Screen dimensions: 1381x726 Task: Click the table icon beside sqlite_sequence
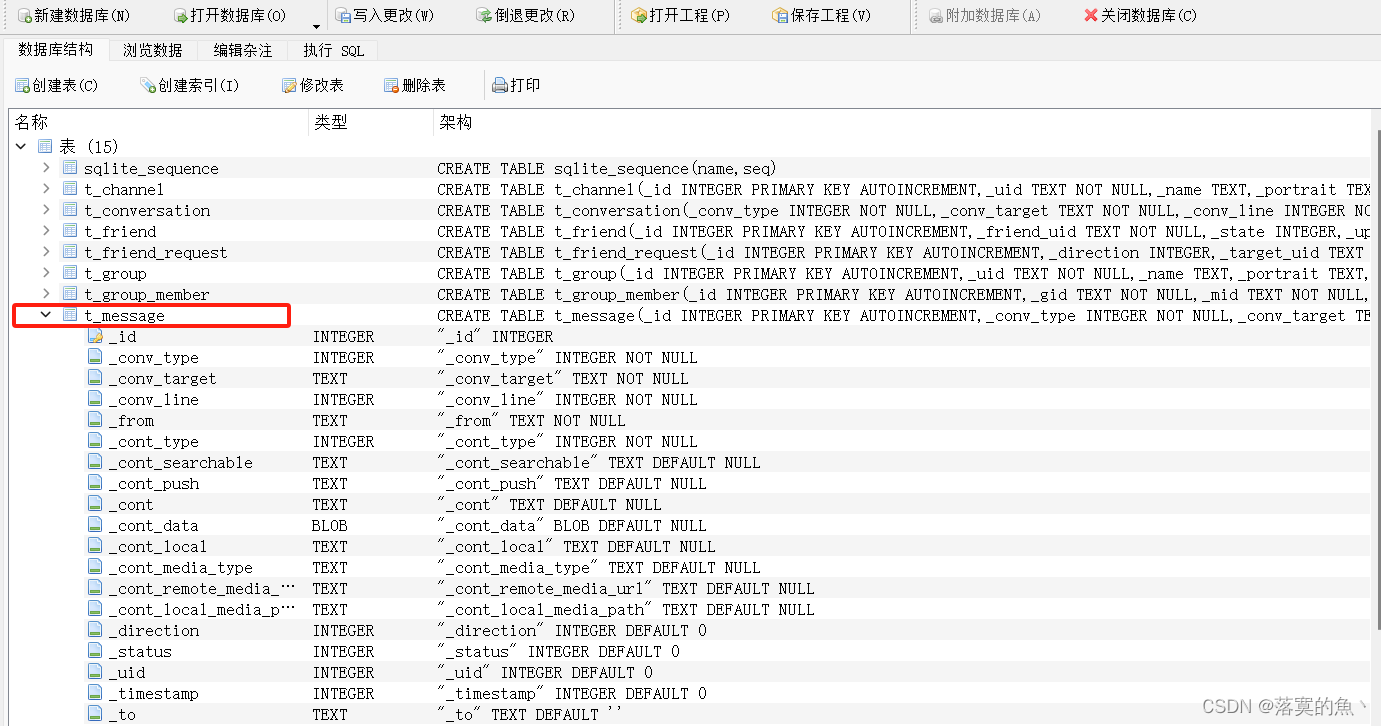coord(70,168)
